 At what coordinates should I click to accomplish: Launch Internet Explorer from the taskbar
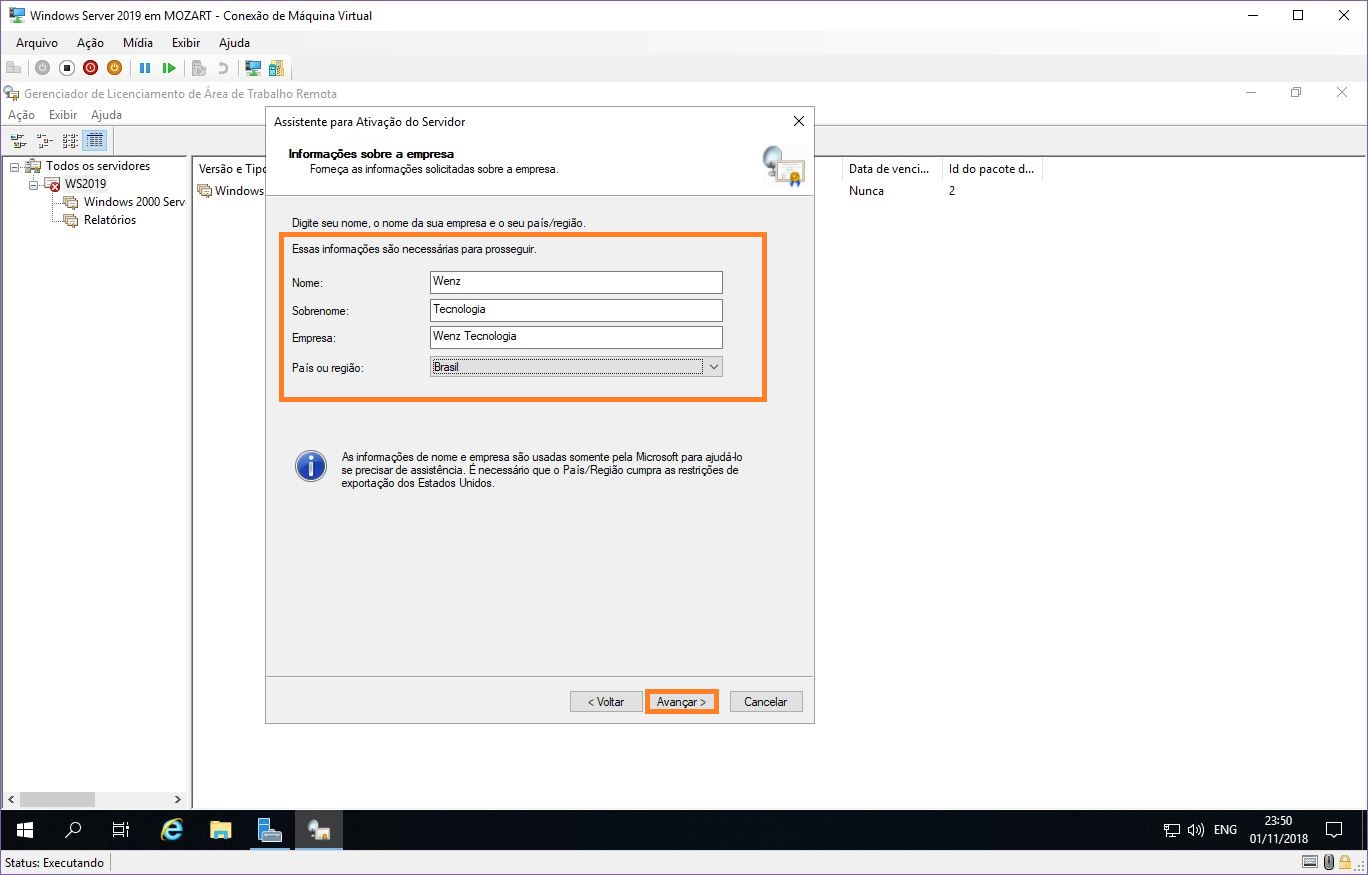click(x=172, y=830)
